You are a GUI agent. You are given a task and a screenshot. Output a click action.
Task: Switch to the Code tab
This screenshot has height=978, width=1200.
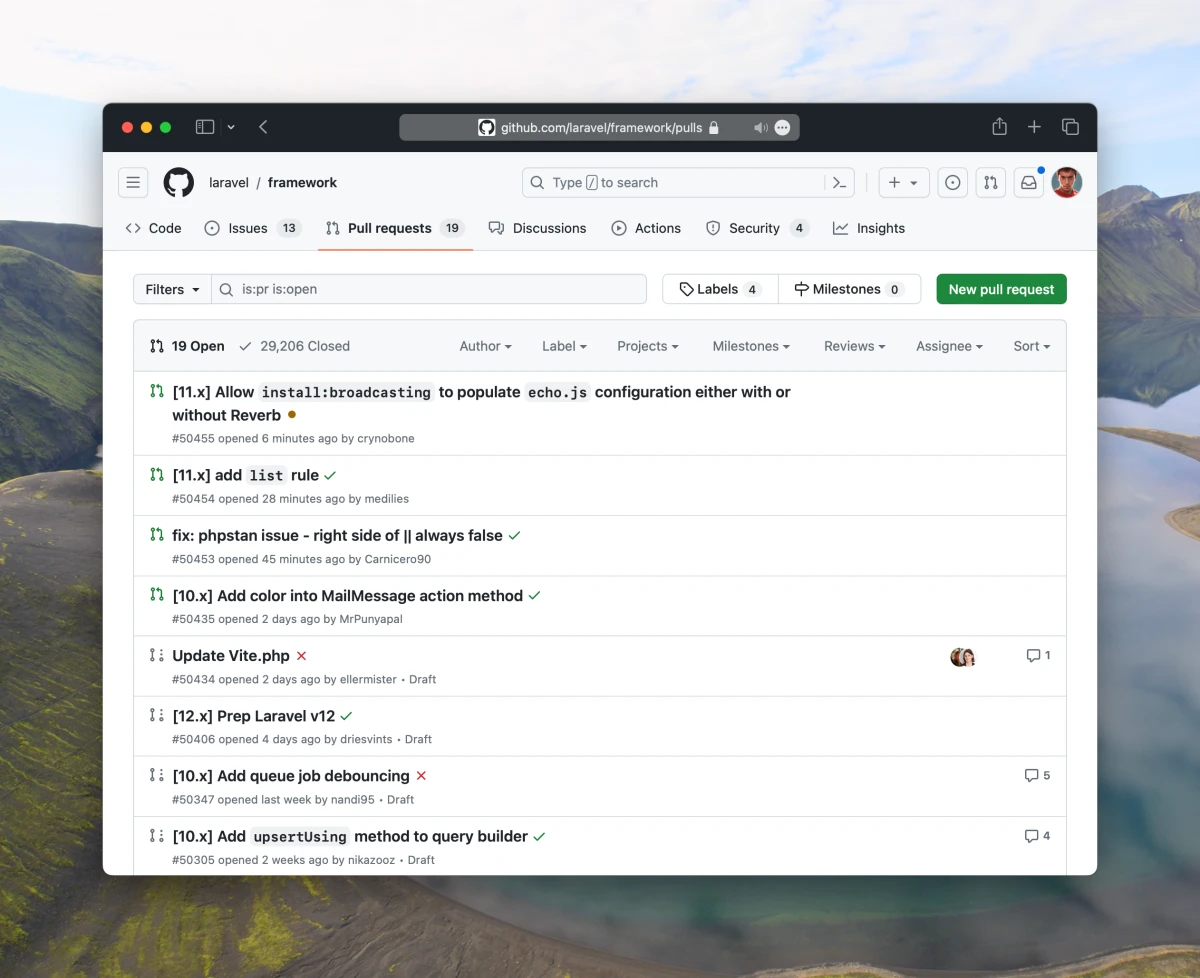coord(153,228)
